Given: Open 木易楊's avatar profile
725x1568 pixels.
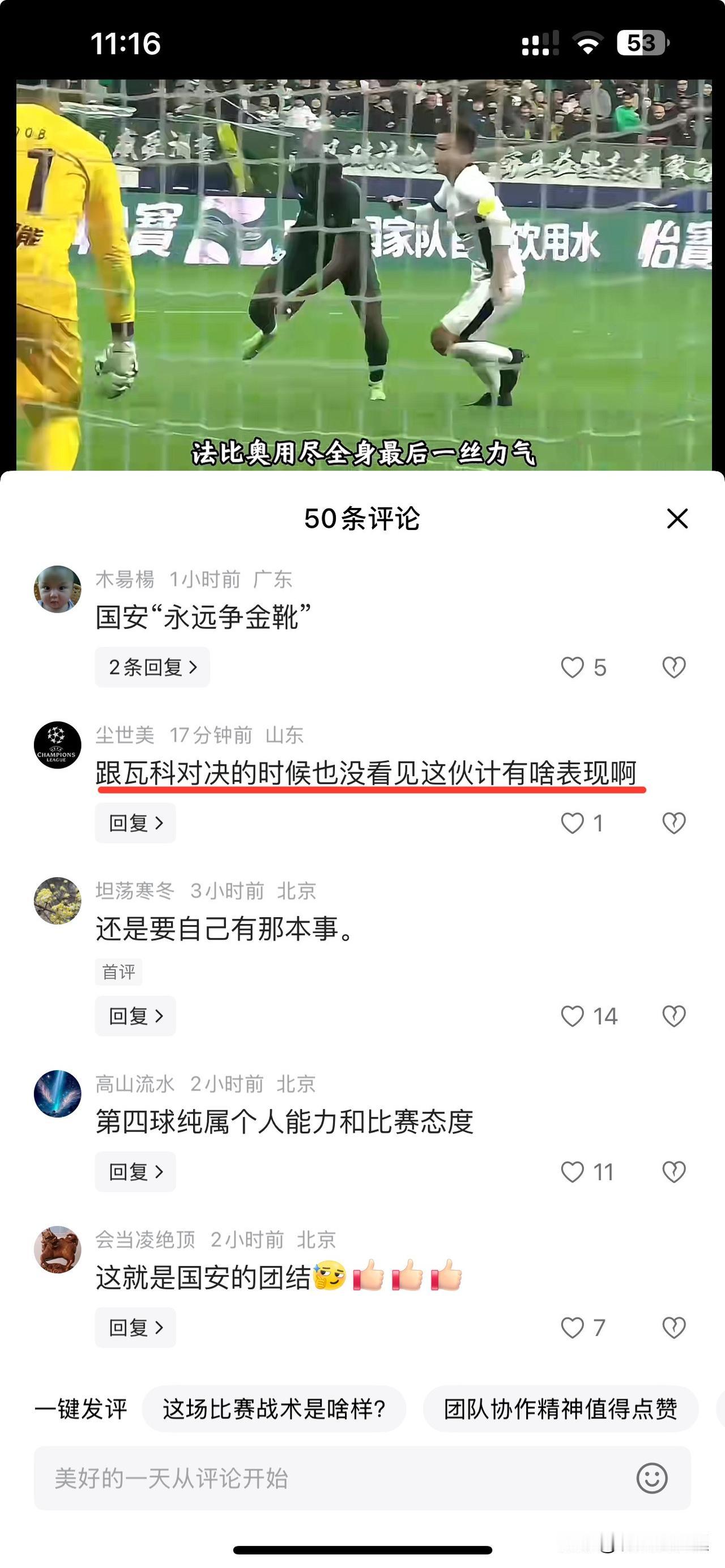Looking at the screenshot, I should click(57, 589).
